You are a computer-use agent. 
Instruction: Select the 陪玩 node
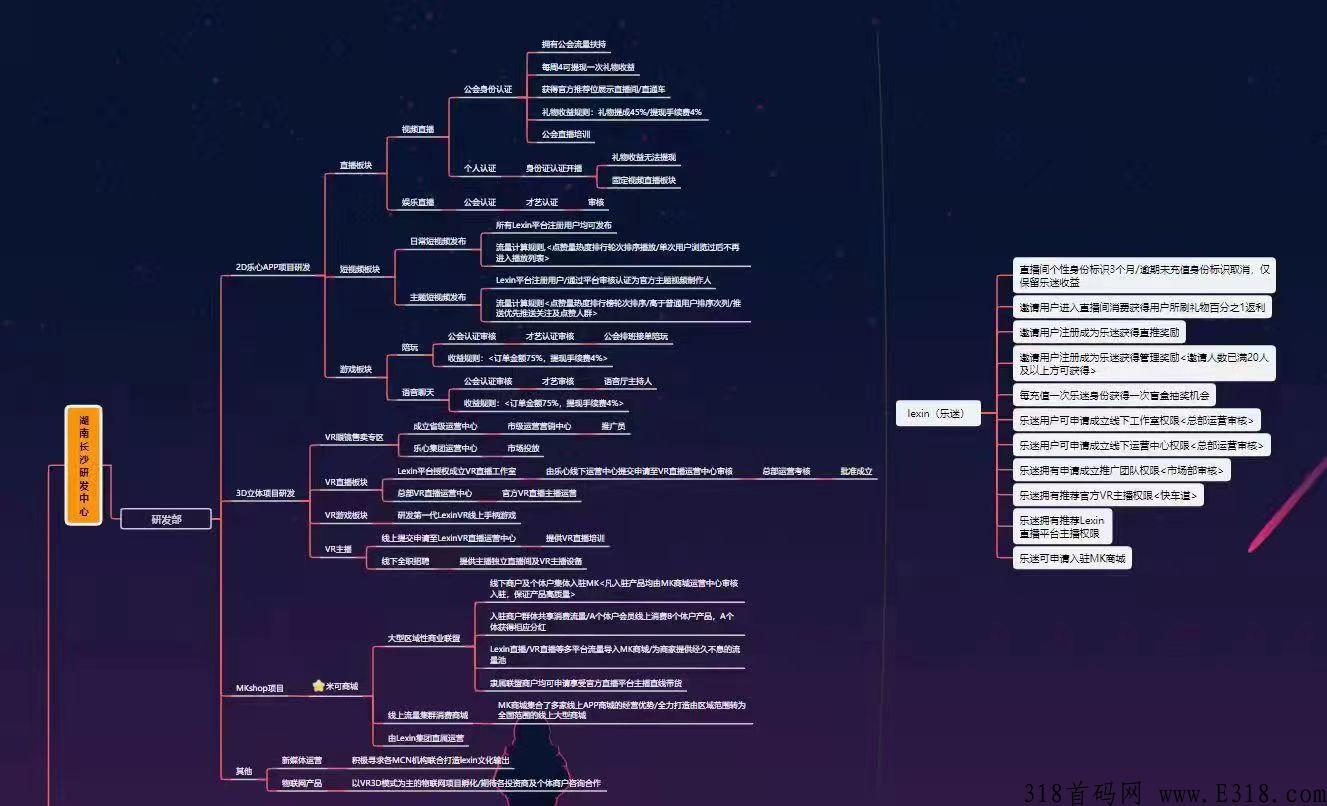[x=409, y=347]
